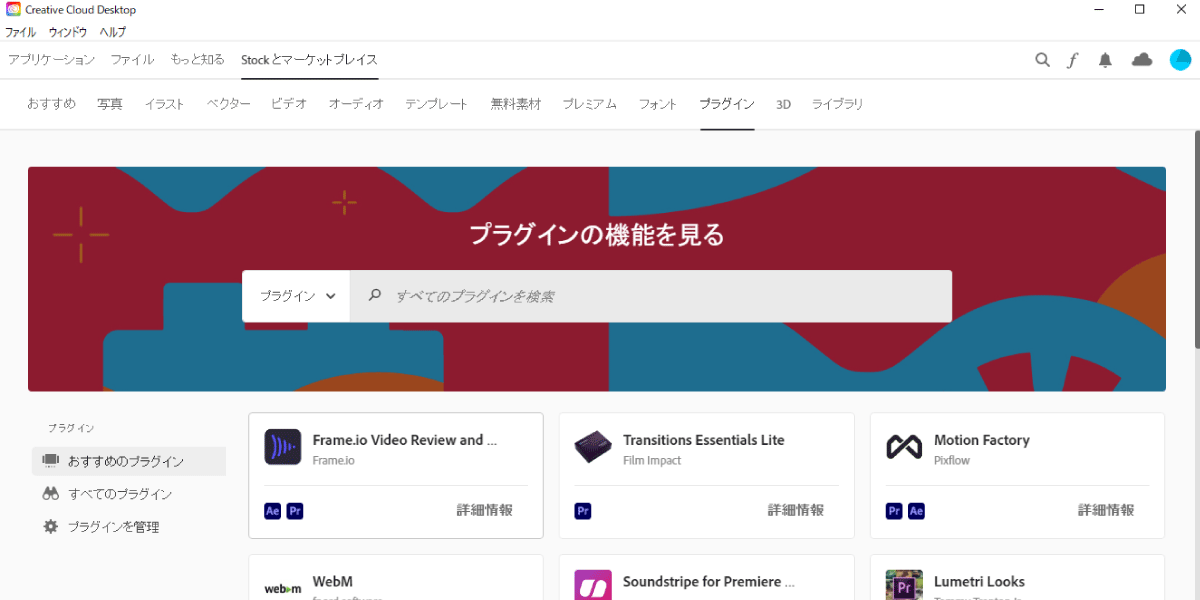Image resolution: width=1200 pixels, height=600 pixels.
Task: Click the Soundstripe plugin icon
Action: 593,585
